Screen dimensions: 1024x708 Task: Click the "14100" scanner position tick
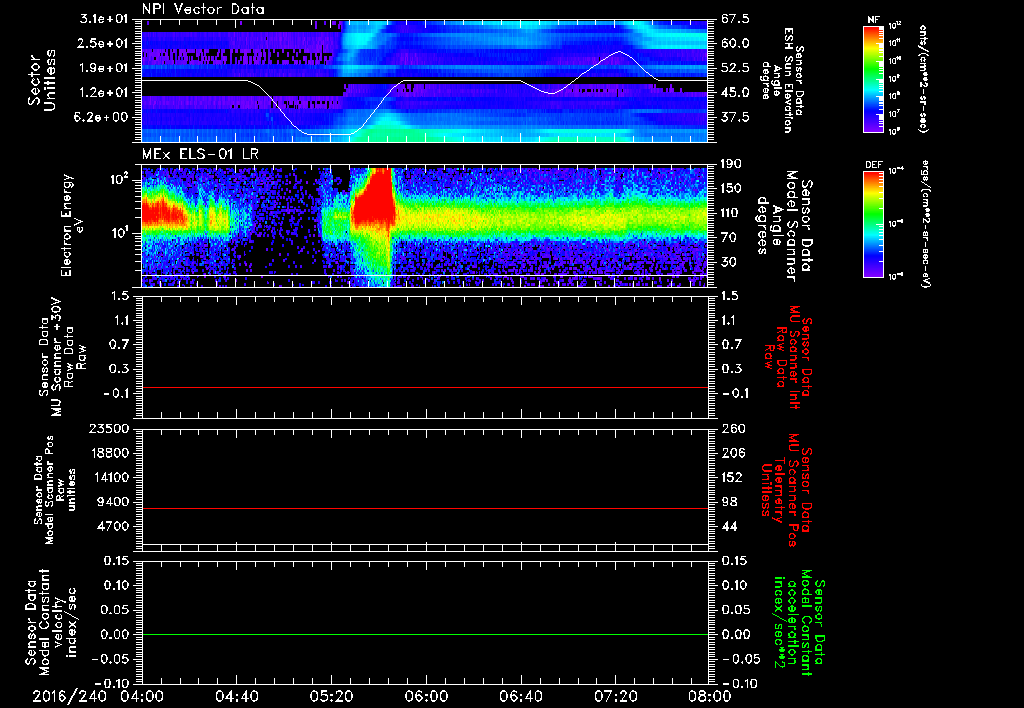tap(110, 477)
